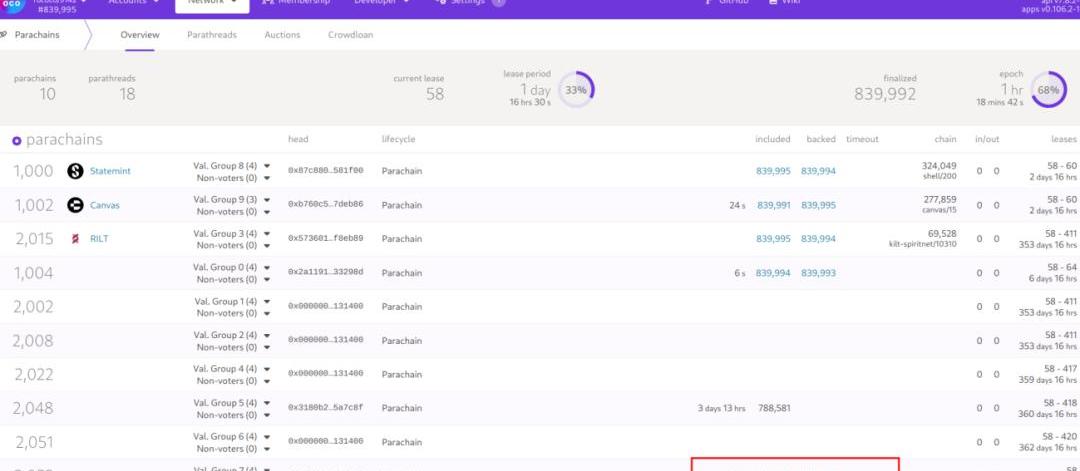
Task: Expand Val. Group 5 (4) dropdown
Action: point(267,402)
